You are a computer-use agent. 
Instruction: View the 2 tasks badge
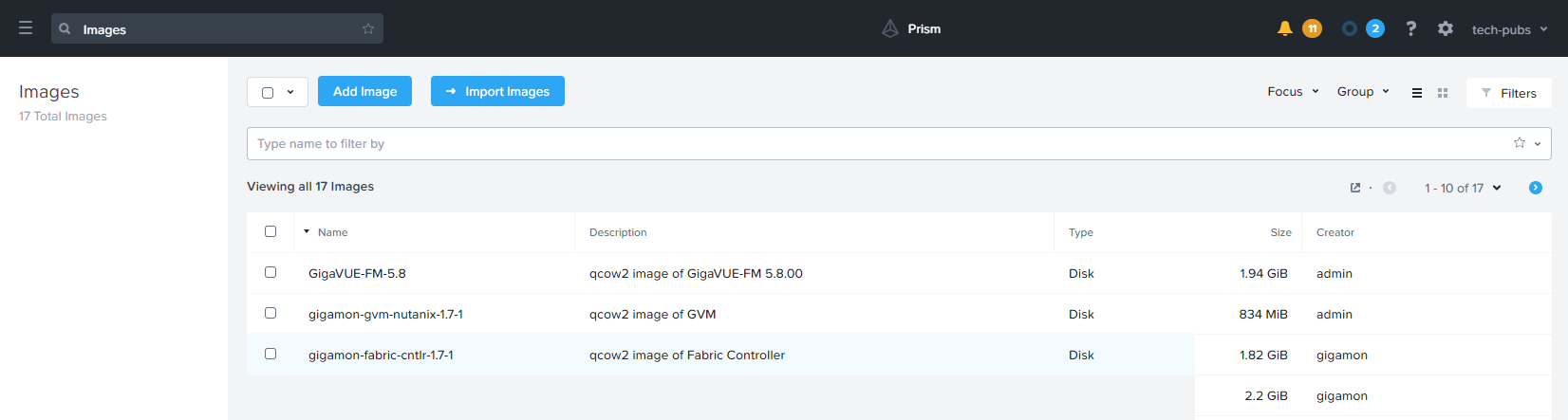[x=1375, y=28]
